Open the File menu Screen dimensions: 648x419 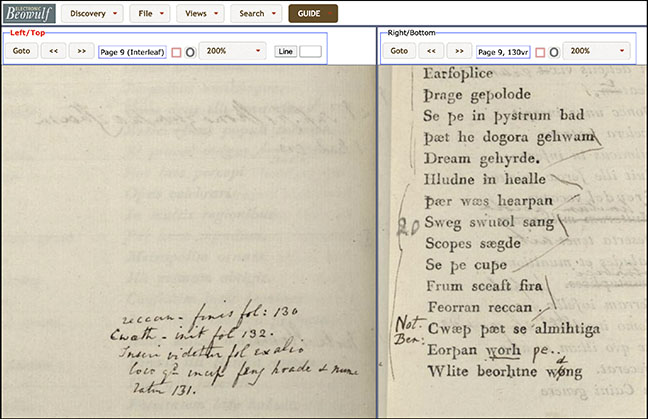[150, 14]
